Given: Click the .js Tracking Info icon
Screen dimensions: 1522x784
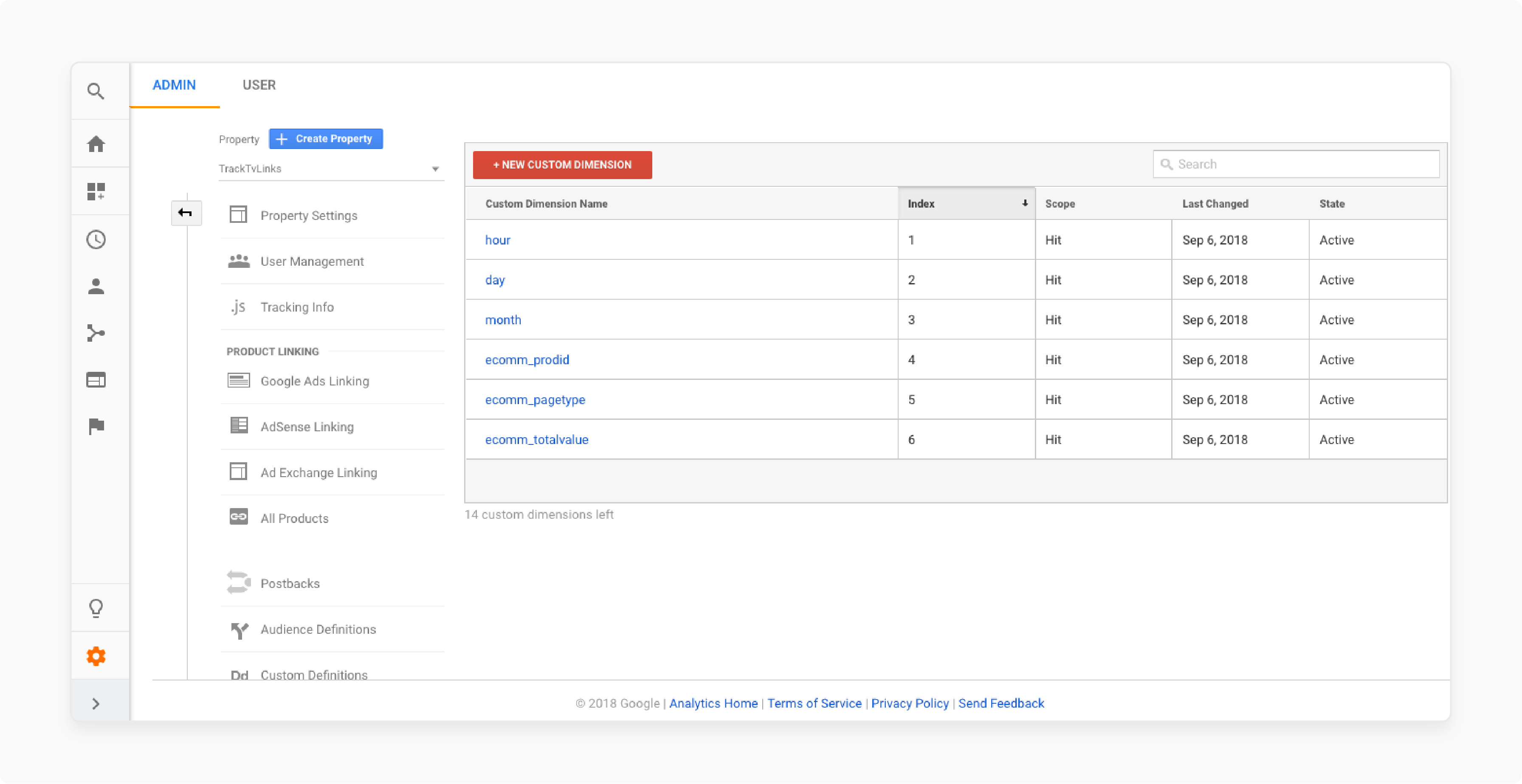Looking at the screenshot, I should click(238, 306).
